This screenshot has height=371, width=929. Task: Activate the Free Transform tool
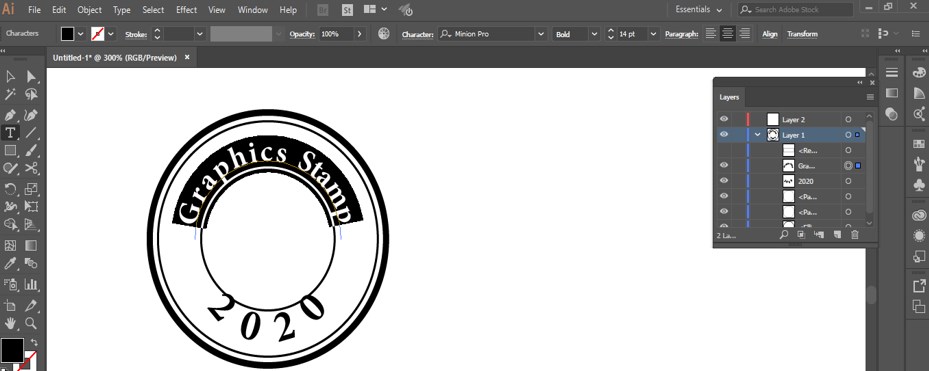click(31, 207)
